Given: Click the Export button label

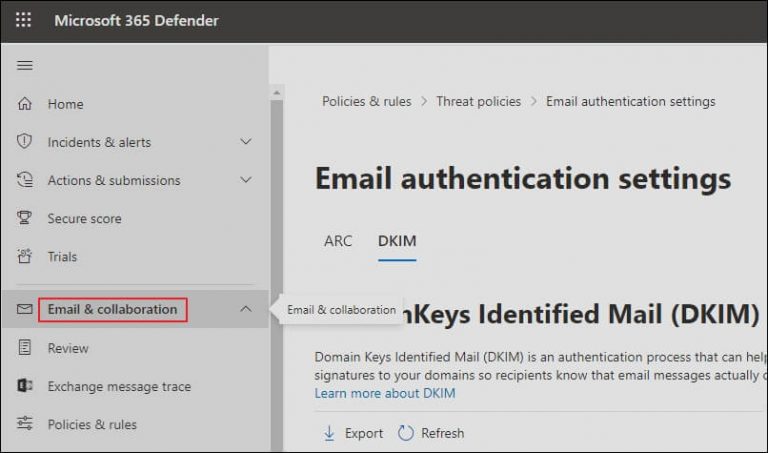Looking at the screenshot, I should [x=364, y=433].
